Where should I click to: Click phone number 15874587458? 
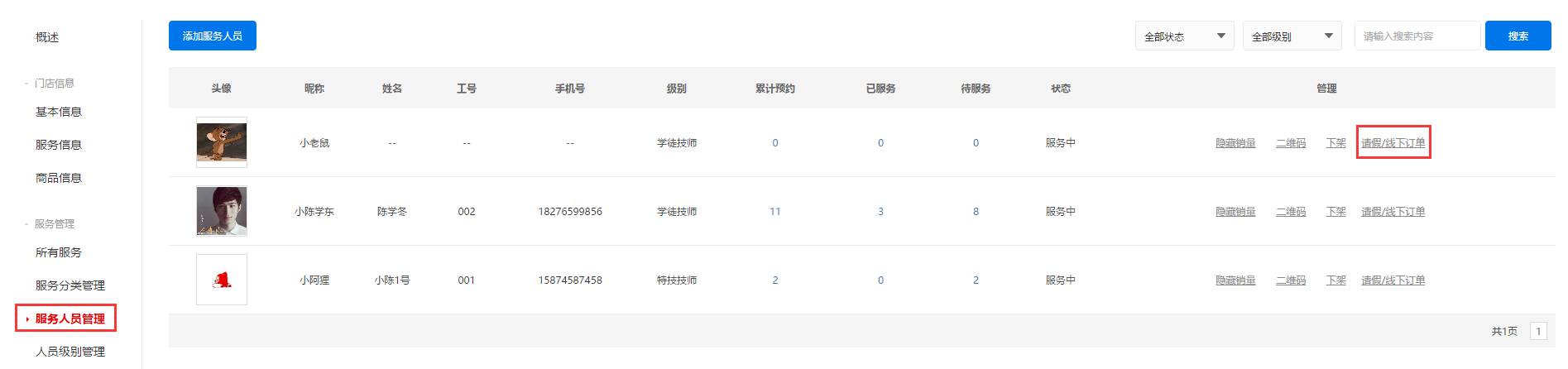570,280
